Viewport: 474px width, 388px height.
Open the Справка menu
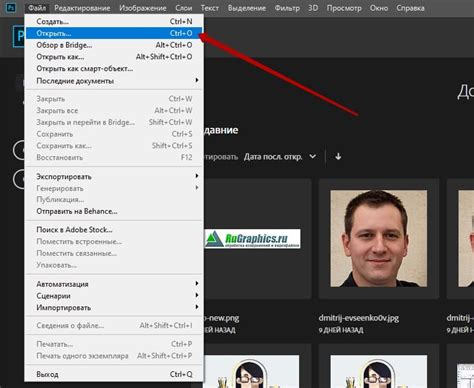410,8
